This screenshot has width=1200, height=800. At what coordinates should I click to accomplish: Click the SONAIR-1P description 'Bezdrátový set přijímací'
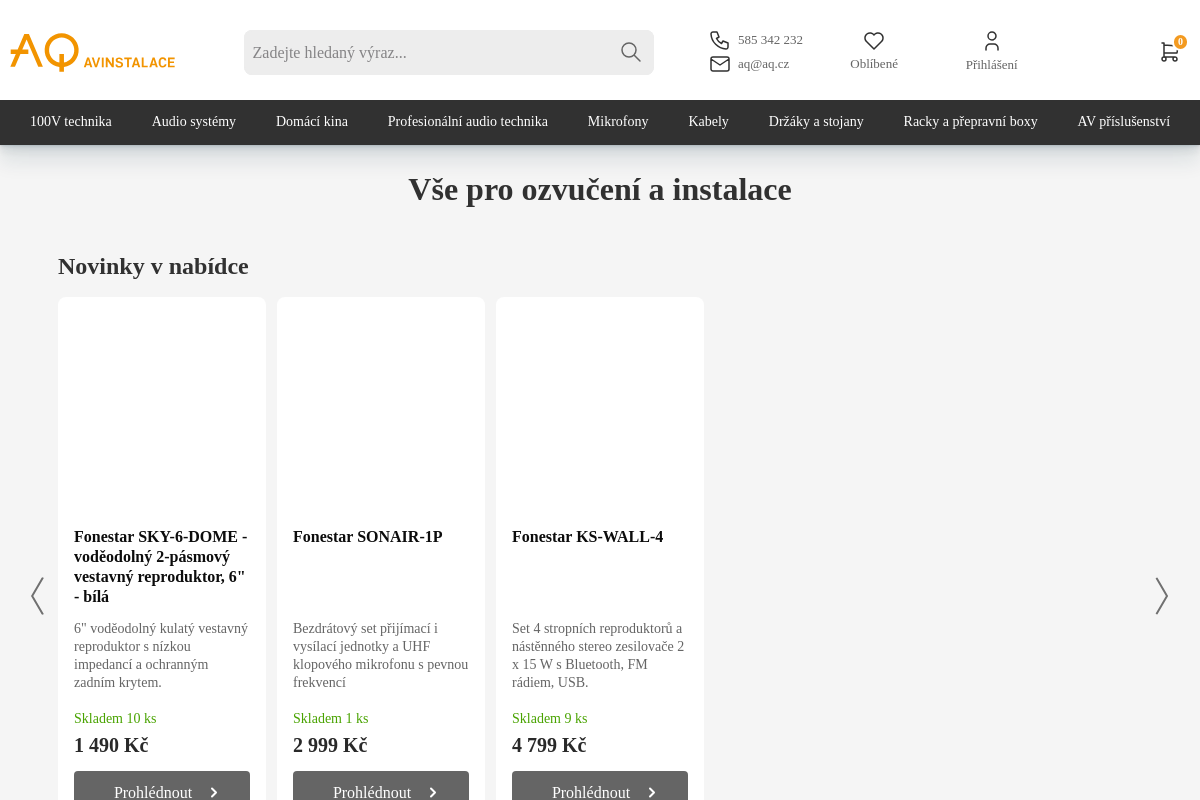[x=381, y=656]
